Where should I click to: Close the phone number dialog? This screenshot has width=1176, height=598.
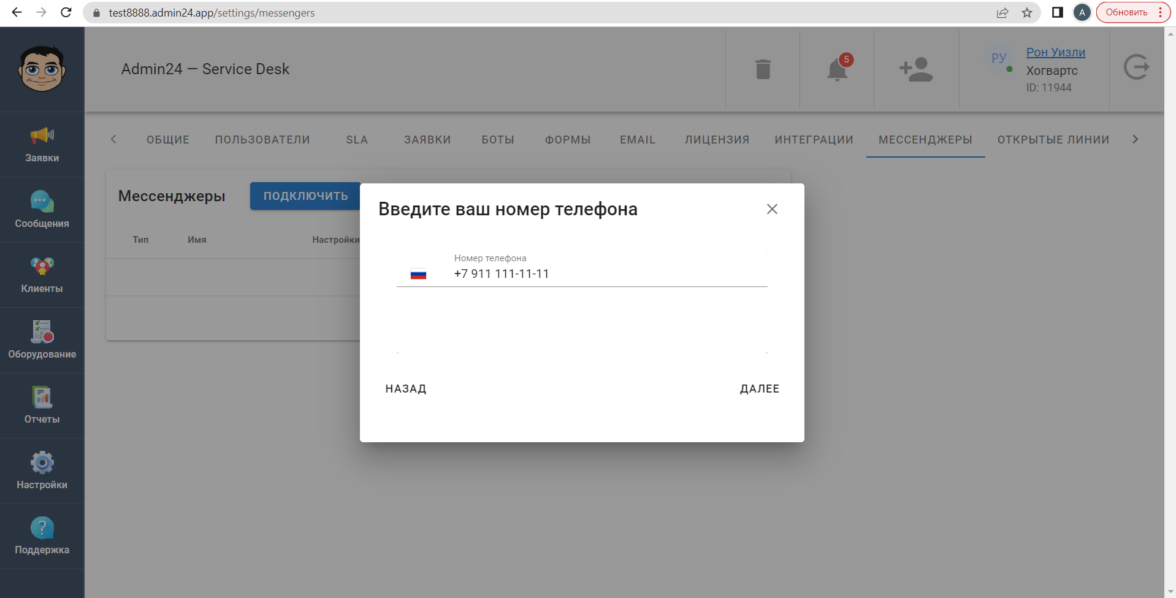click(x=772, y=209)
